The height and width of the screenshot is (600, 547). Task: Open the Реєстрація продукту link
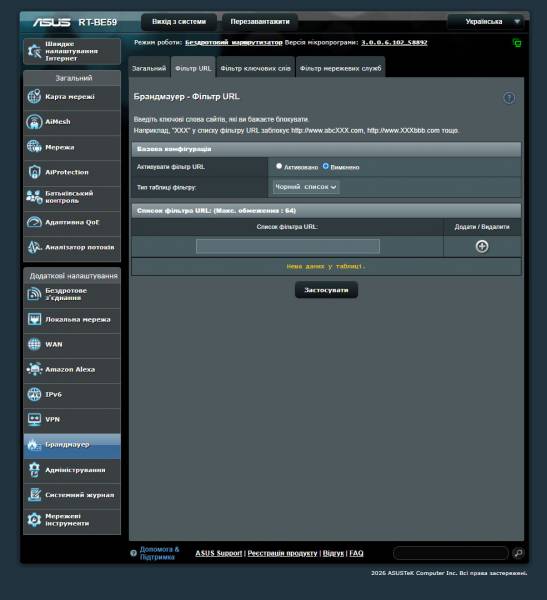point(282,553)
